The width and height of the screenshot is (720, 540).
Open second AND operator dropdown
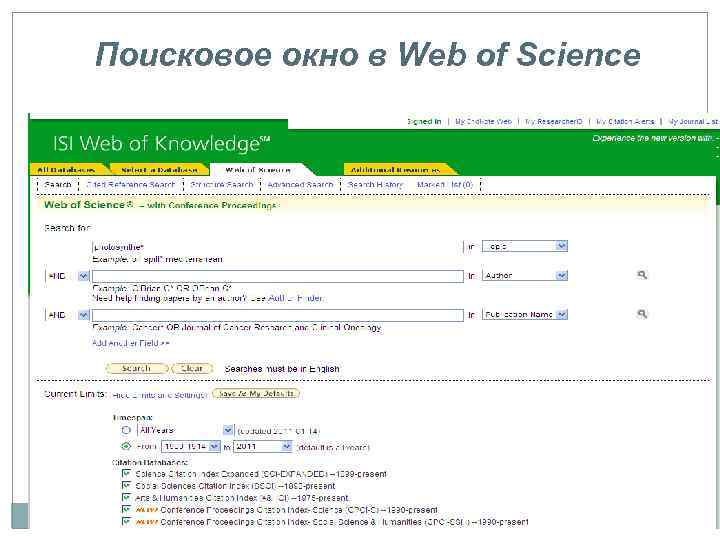(x=68, y=315)
